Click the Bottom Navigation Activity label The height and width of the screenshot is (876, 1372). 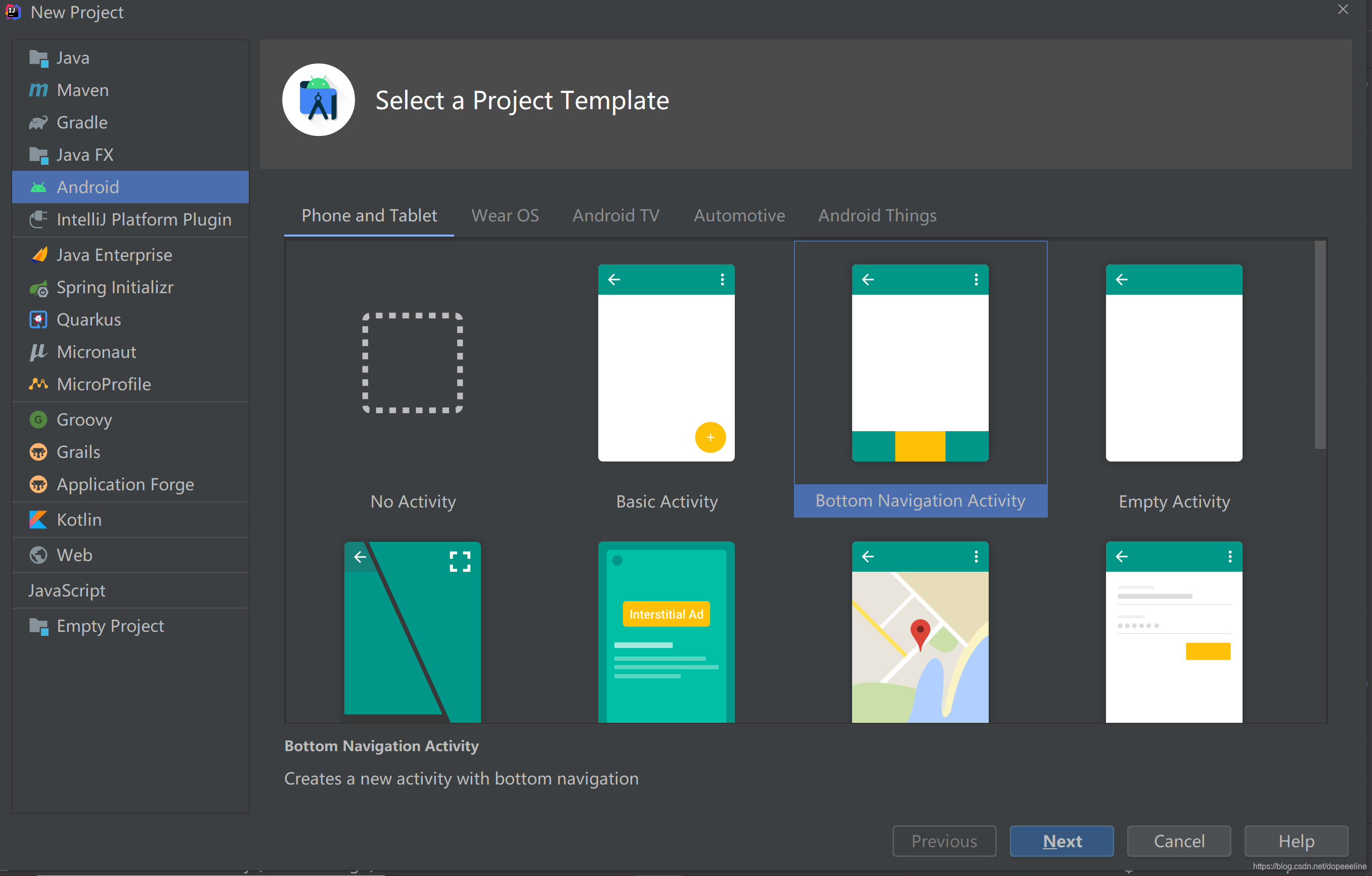click(x=920, y=500)
